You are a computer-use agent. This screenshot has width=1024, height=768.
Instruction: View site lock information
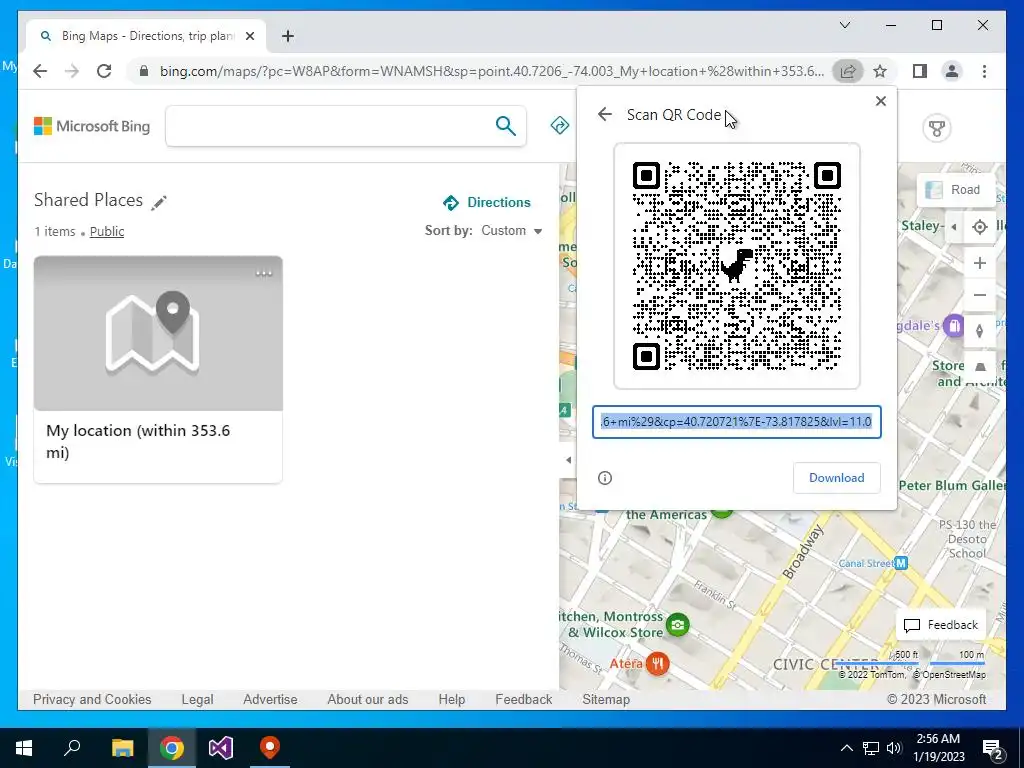click(x=144, y=71)
